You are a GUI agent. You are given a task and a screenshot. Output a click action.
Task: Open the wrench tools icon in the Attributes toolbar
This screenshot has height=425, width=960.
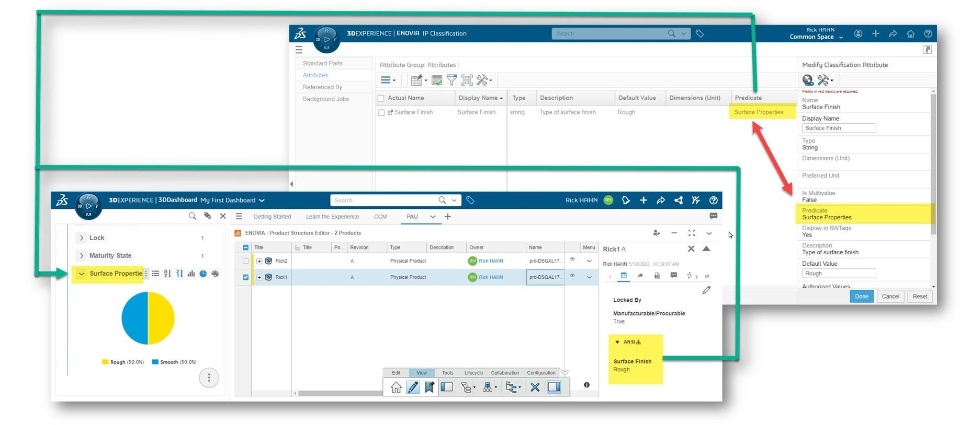pyautogui.click(x=484, y=80)
